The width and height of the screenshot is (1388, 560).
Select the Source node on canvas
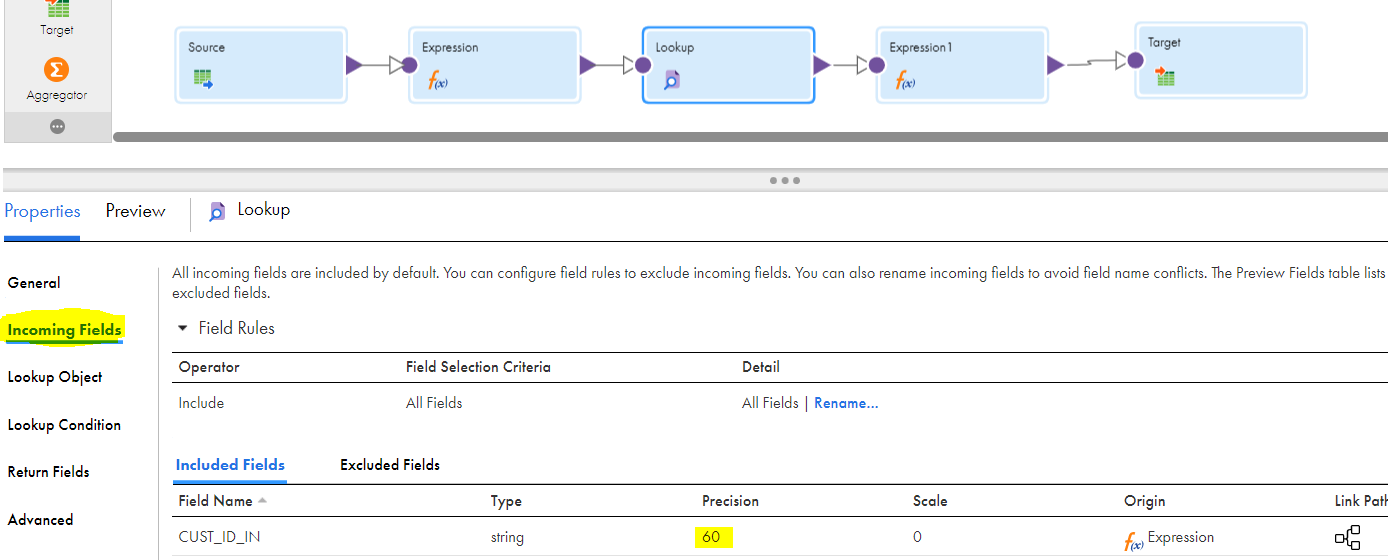pyautogui.click(x=261, y=65)
